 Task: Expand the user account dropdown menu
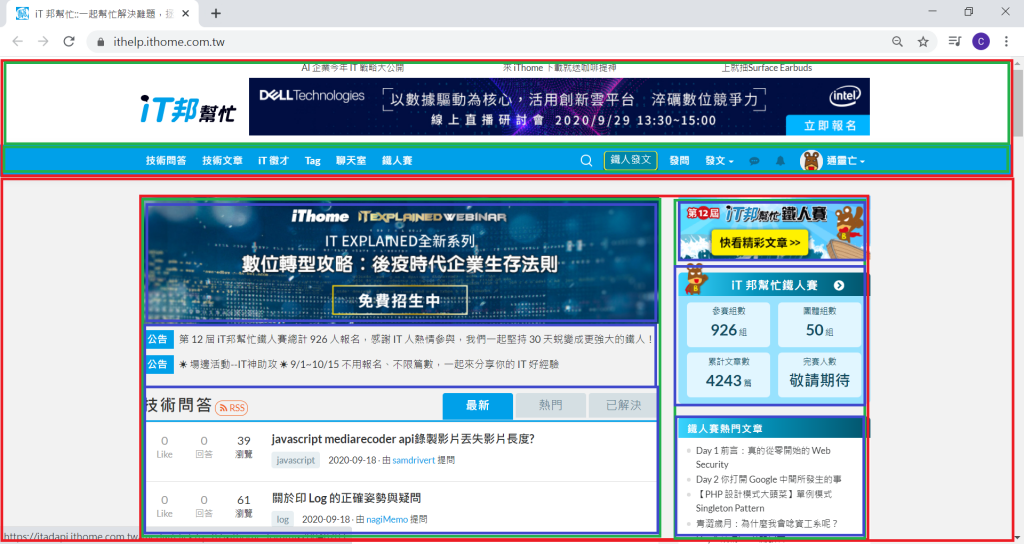(x=846, y=161)
